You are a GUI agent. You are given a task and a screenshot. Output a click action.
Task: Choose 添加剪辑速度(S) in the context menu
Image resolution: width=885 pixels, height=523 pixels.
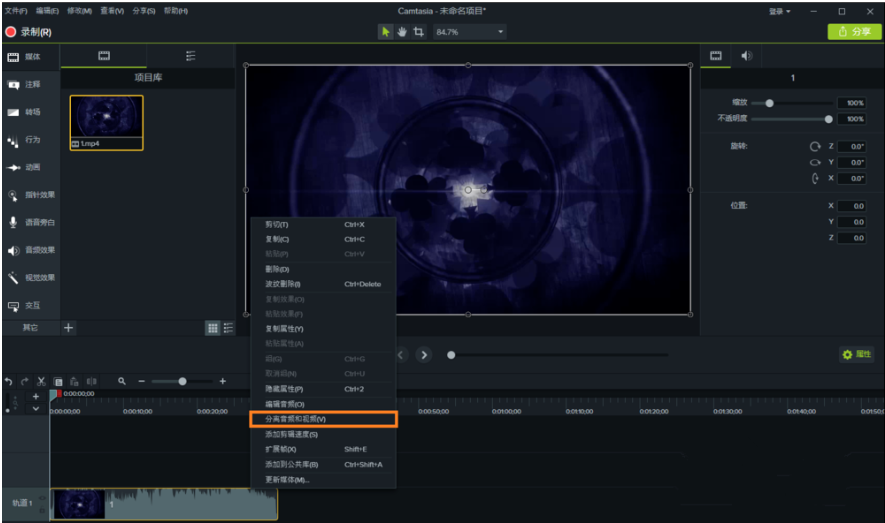[x=323, y=434]
